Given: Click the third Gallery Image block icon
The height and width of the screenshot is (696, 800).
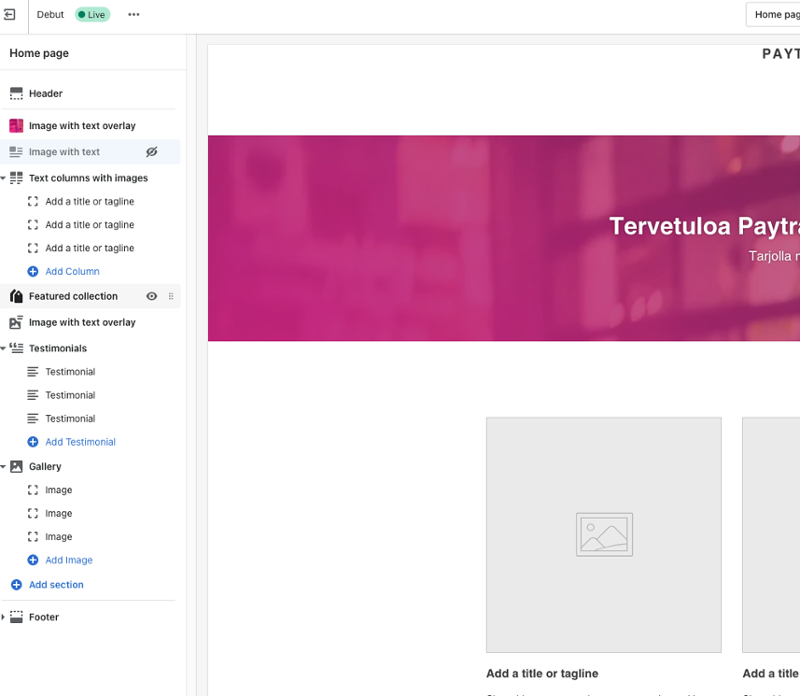Looking at the screenshot, I should [33, 537].
